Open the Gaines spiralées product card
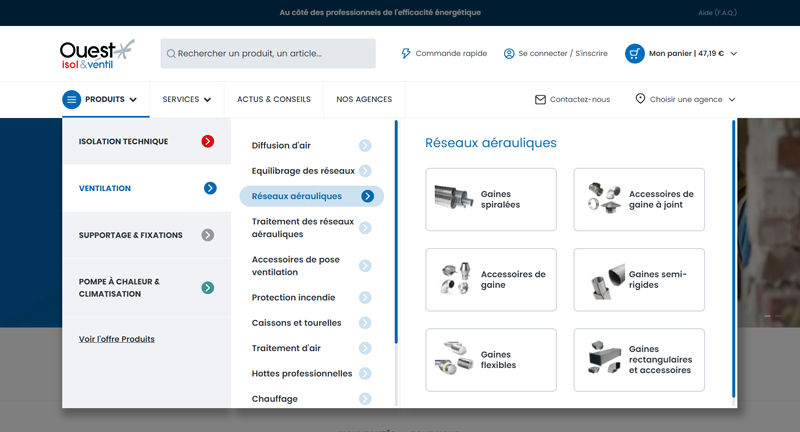This screenshot has height=432, width=800. coord(490,199)
